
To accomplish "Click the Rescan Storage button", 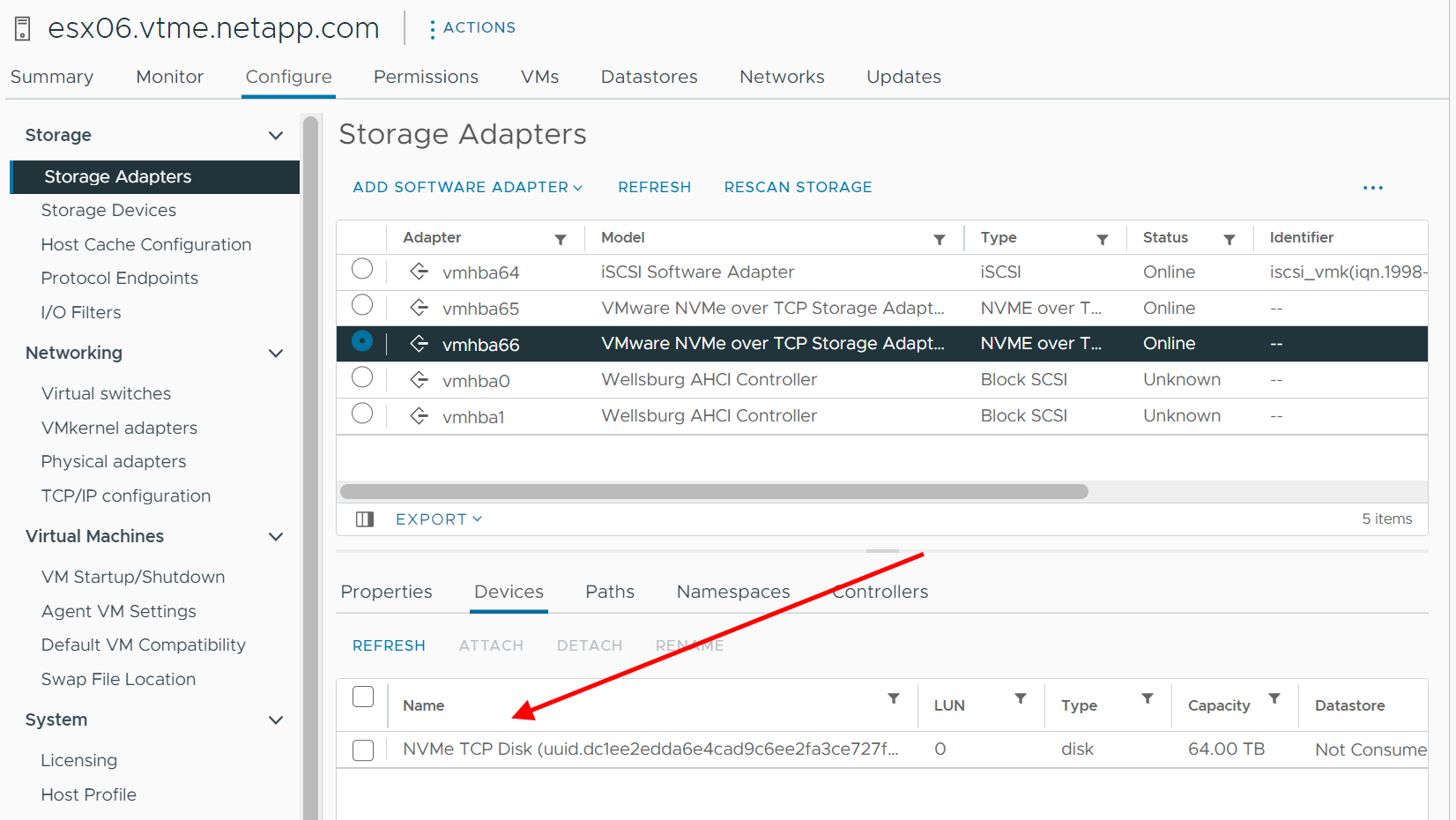I will point(798,187).
